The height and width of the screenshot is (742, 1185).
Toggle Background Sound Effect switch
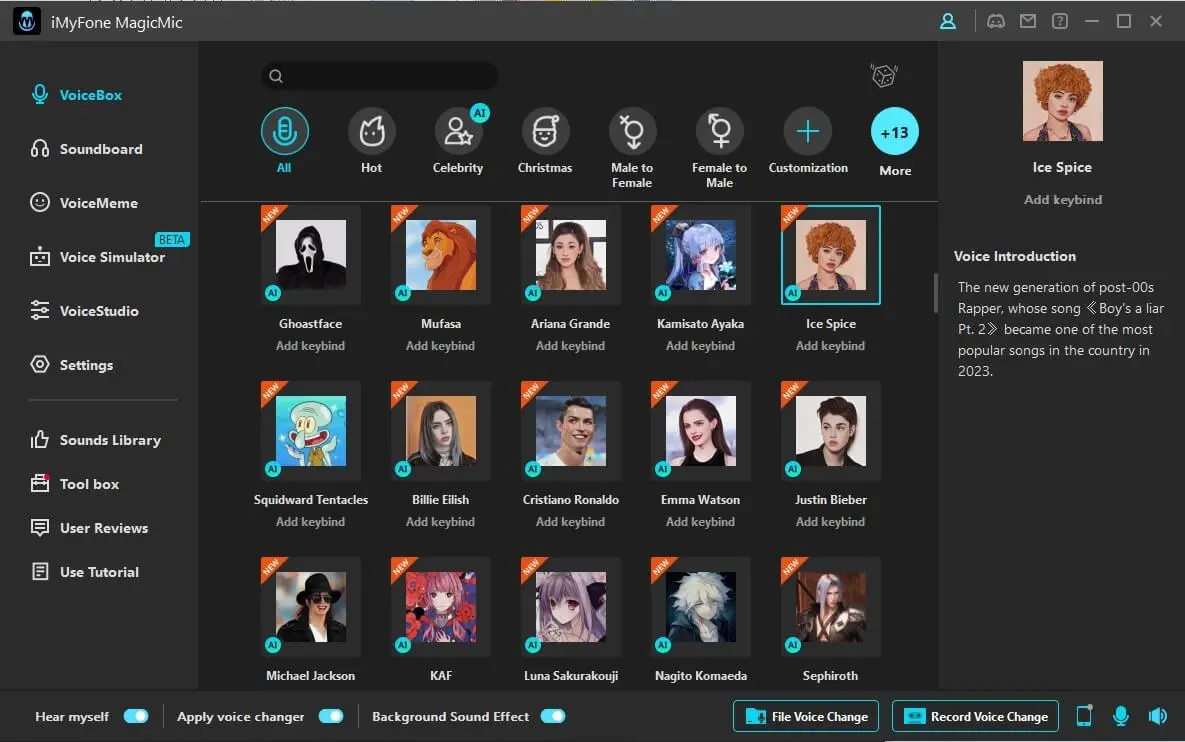553,716
